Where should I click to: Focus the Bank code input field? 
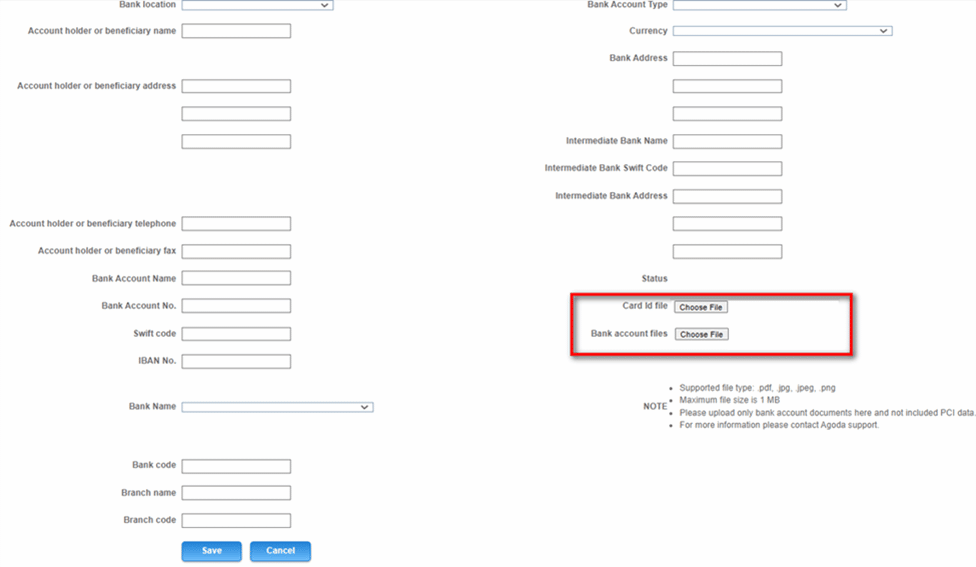[236, 466]
